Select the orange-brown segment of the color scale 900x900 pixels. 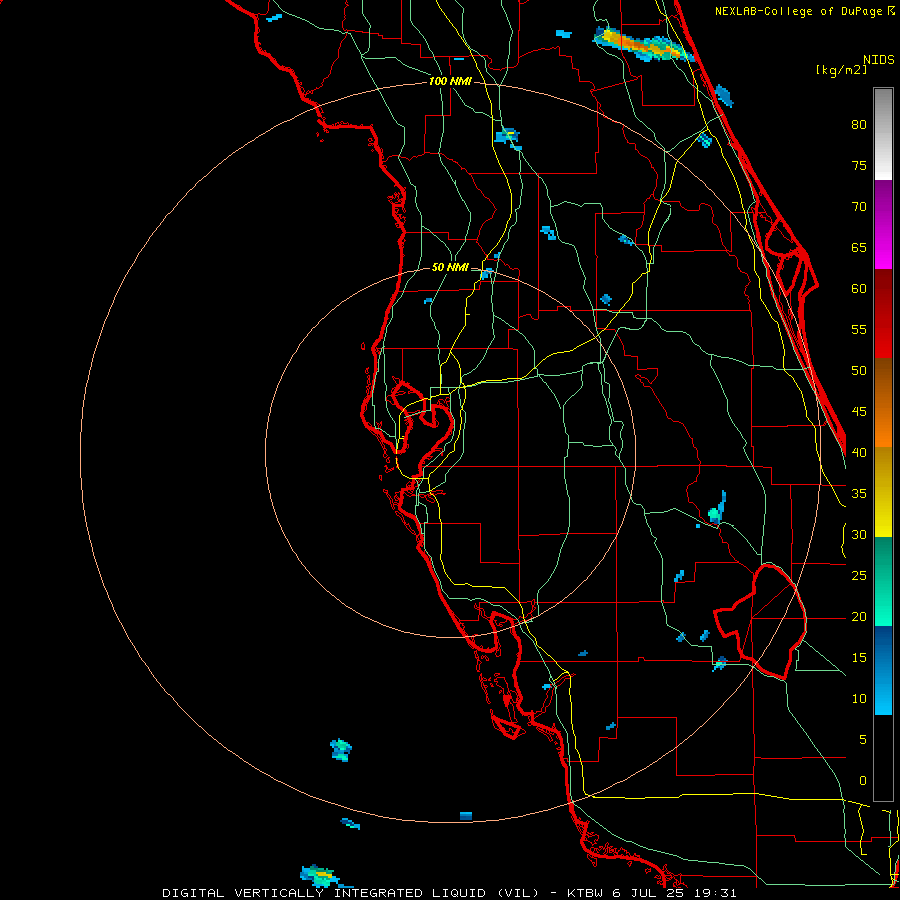click(x=883, y=402)
